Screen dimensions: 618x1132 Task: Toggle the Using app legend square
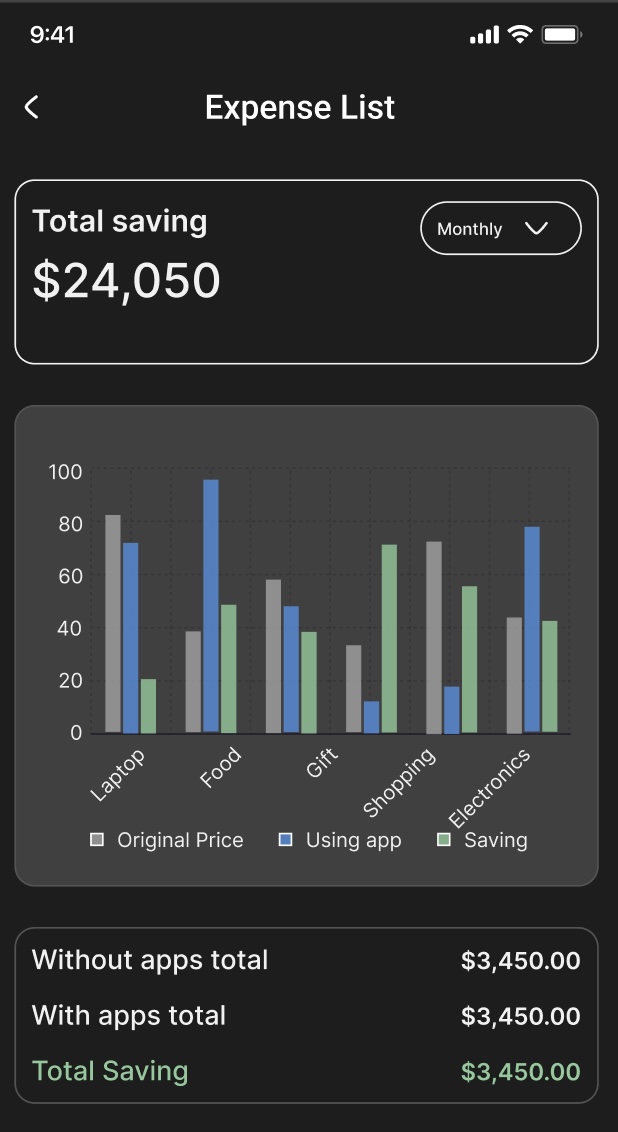point(286,840)
